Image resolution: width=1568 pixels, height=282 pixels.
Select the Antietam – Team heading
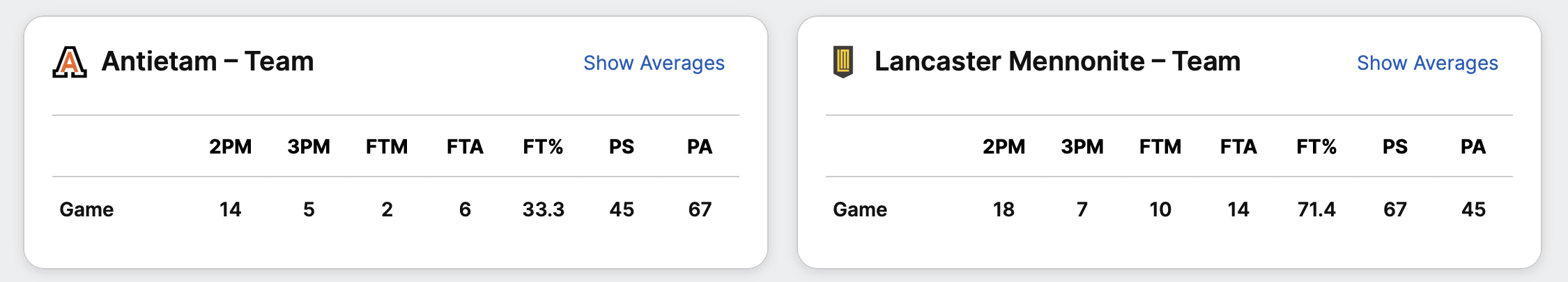pos(208,61)
